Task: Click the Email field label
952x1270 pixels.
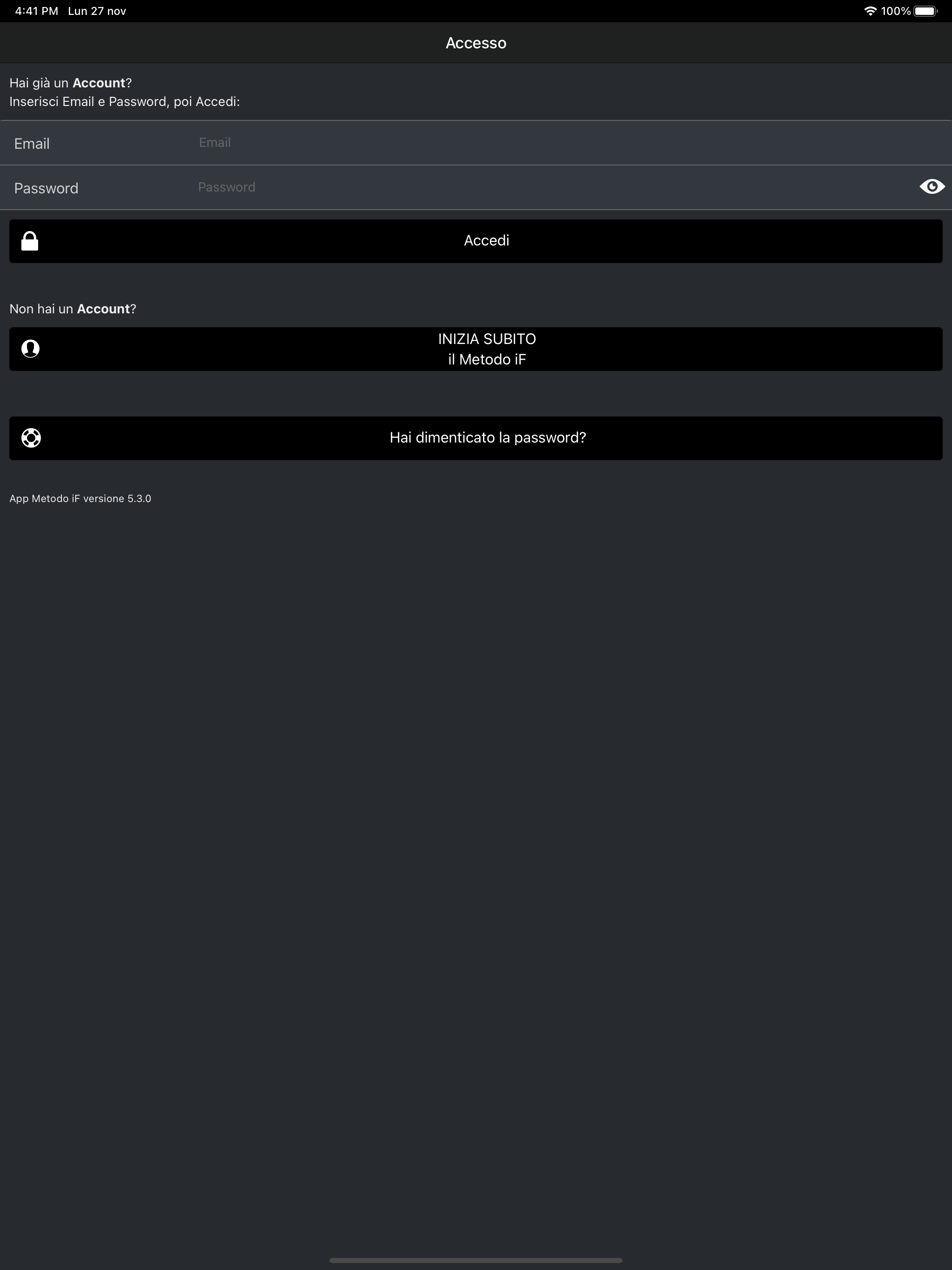Action: coord(32,144)
